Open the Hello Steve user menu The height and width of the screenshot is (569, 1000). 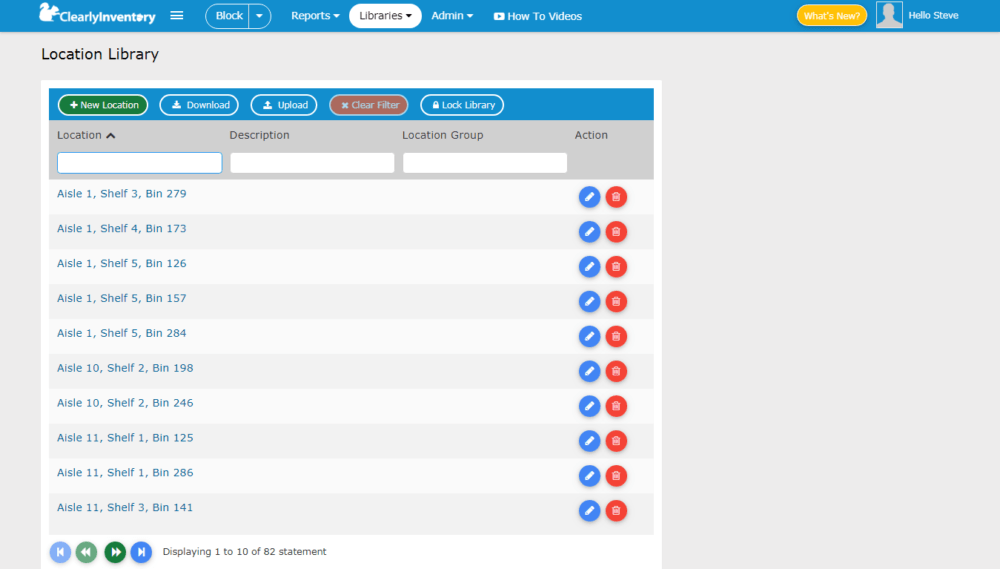[x=933, y=15]
